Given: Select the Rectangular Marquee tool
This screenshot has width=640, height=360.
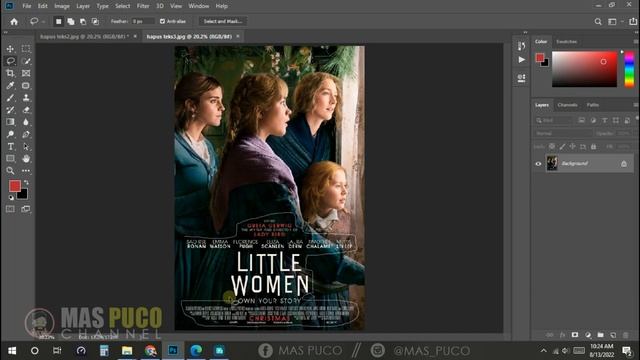Looking at the screenshot, I should [26, 49].
